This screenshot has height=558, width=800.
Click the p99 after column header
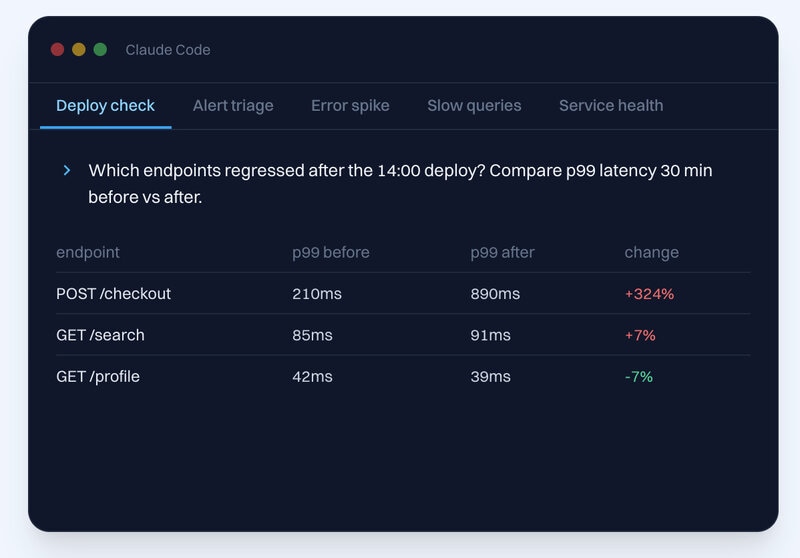[x=503, y=252]
